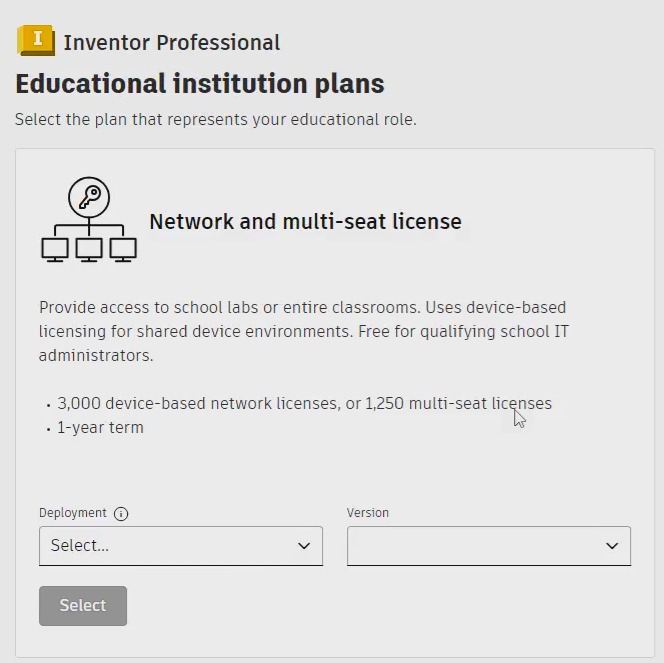Expand the Deployment dropdown chevron

304,546
